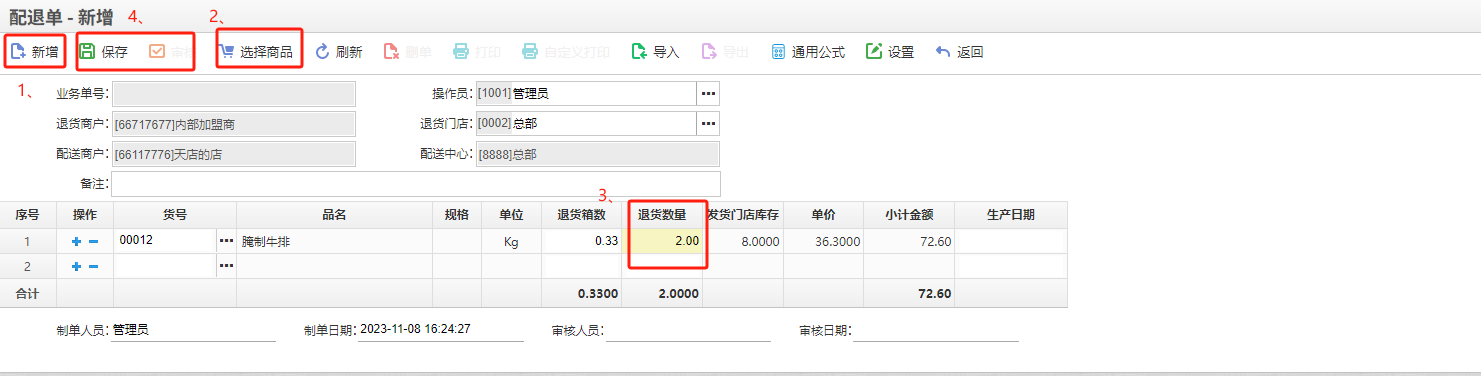Click the 配送中心 field
The width and height of the screenshot is (1481, 376).
tap(597, 154)
